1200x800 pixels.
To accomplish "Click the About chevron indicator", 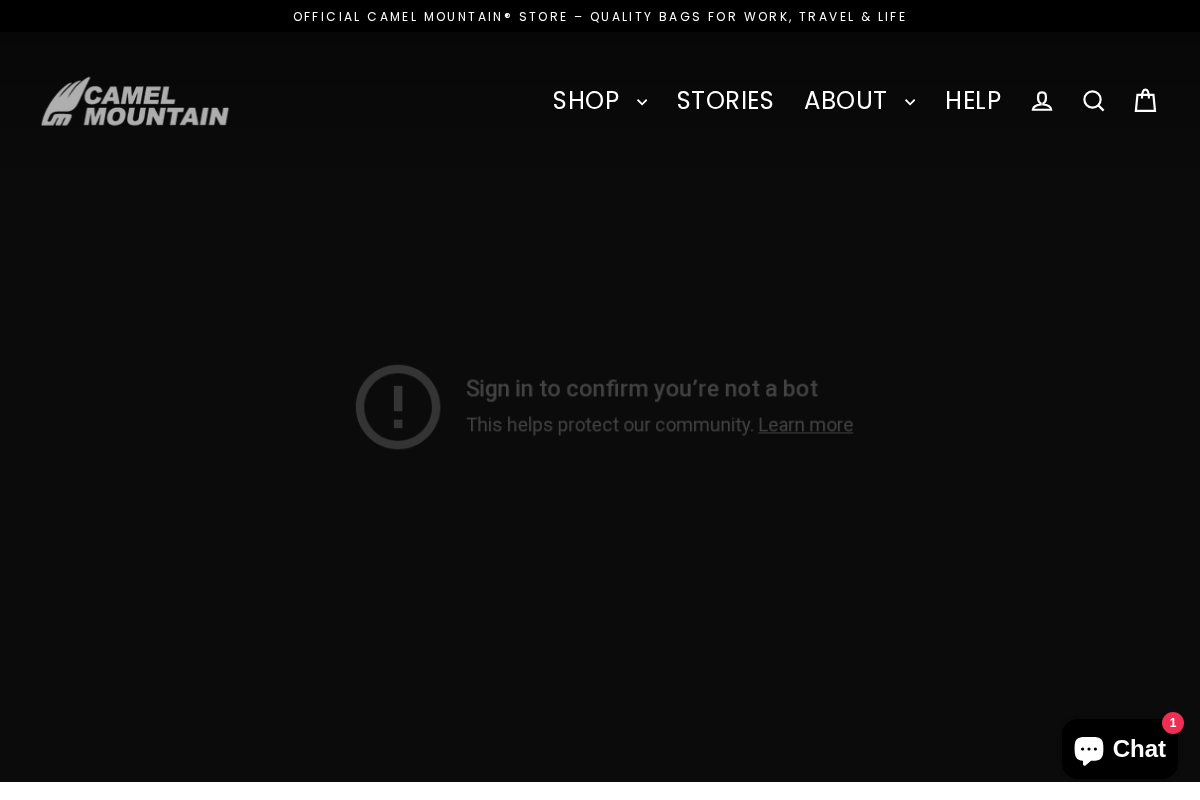I will click(910, 102).
